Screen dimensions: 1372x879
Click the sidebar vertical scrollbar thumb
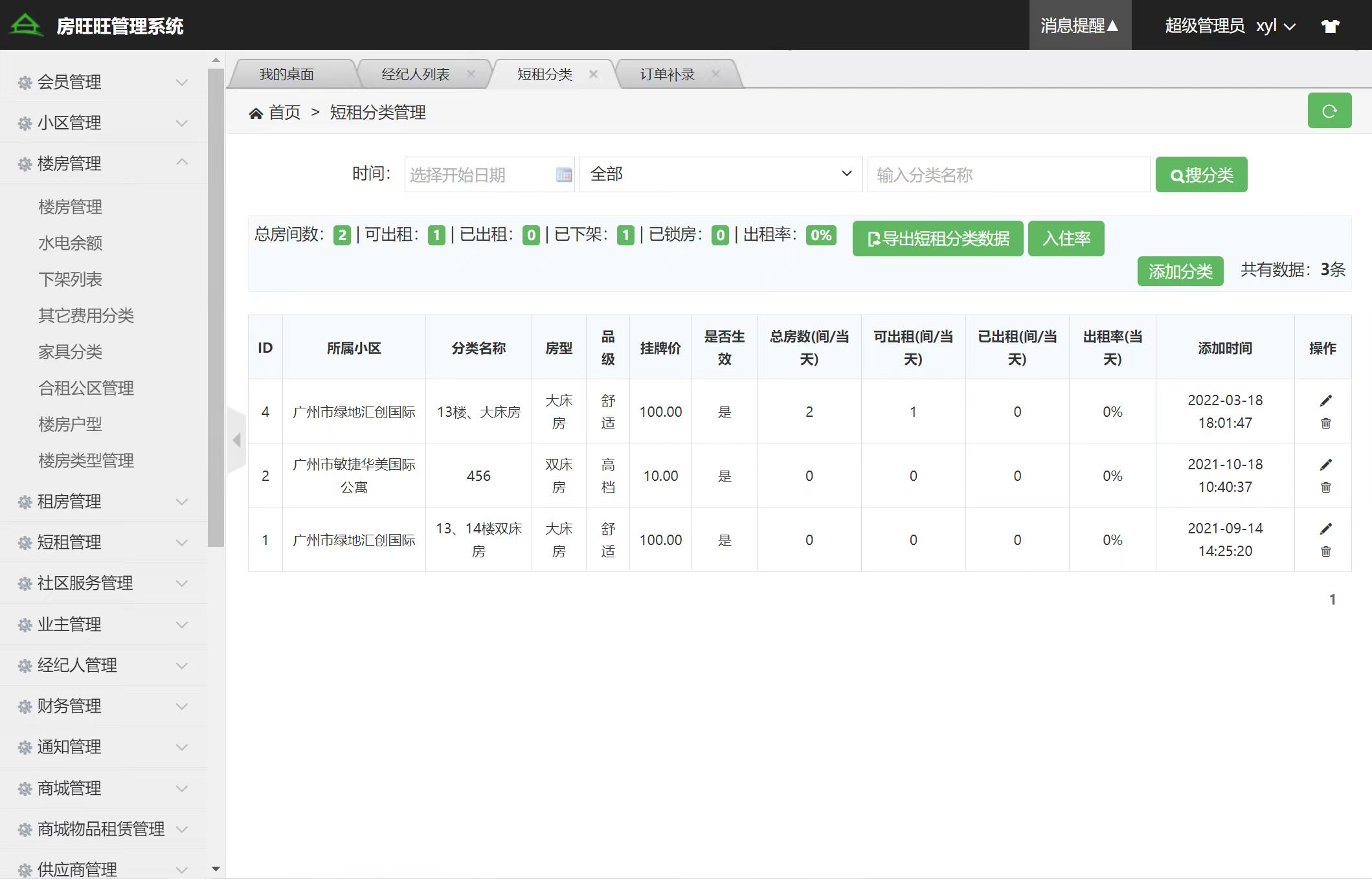click(x=216, y=307)
